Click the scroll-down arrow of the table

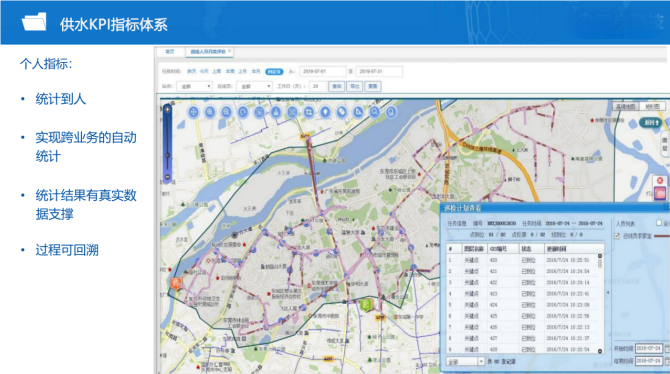click(x=600, y=351)
